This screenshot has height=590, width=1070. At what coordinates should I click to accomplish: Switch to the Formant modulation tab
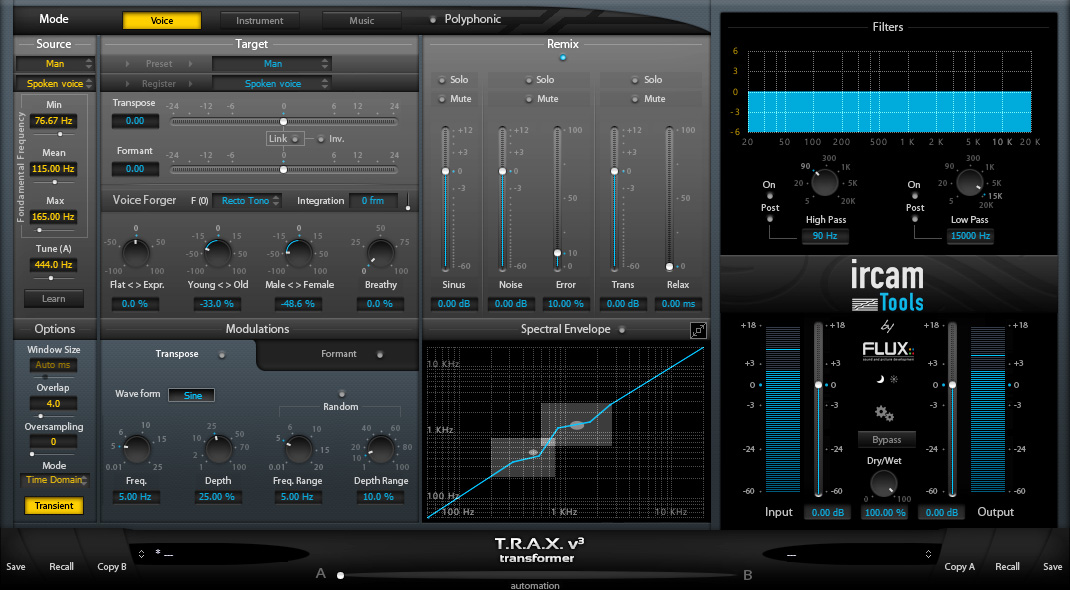(340, 354)
